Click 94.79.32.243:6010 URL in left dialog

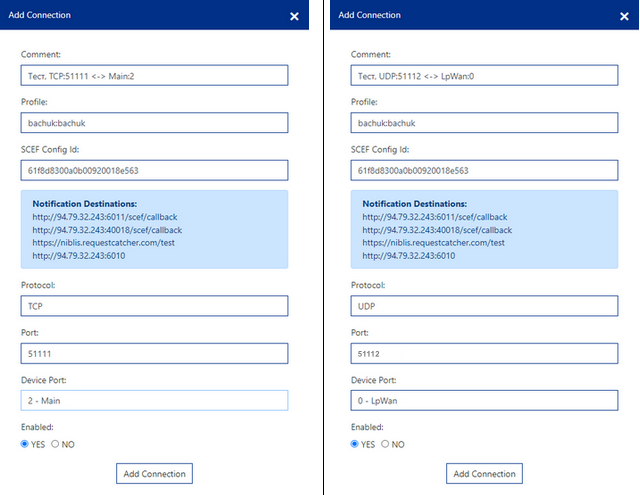(x=79, y=256)
